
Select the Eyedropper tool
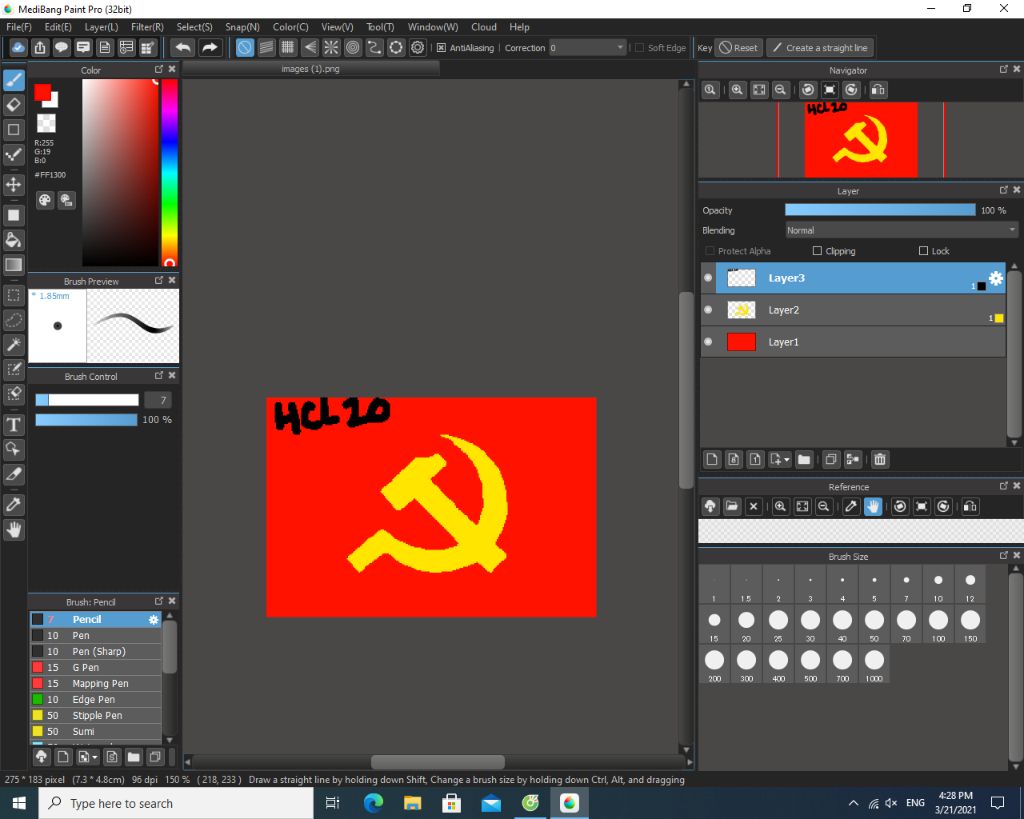click(x=14, y=505)
